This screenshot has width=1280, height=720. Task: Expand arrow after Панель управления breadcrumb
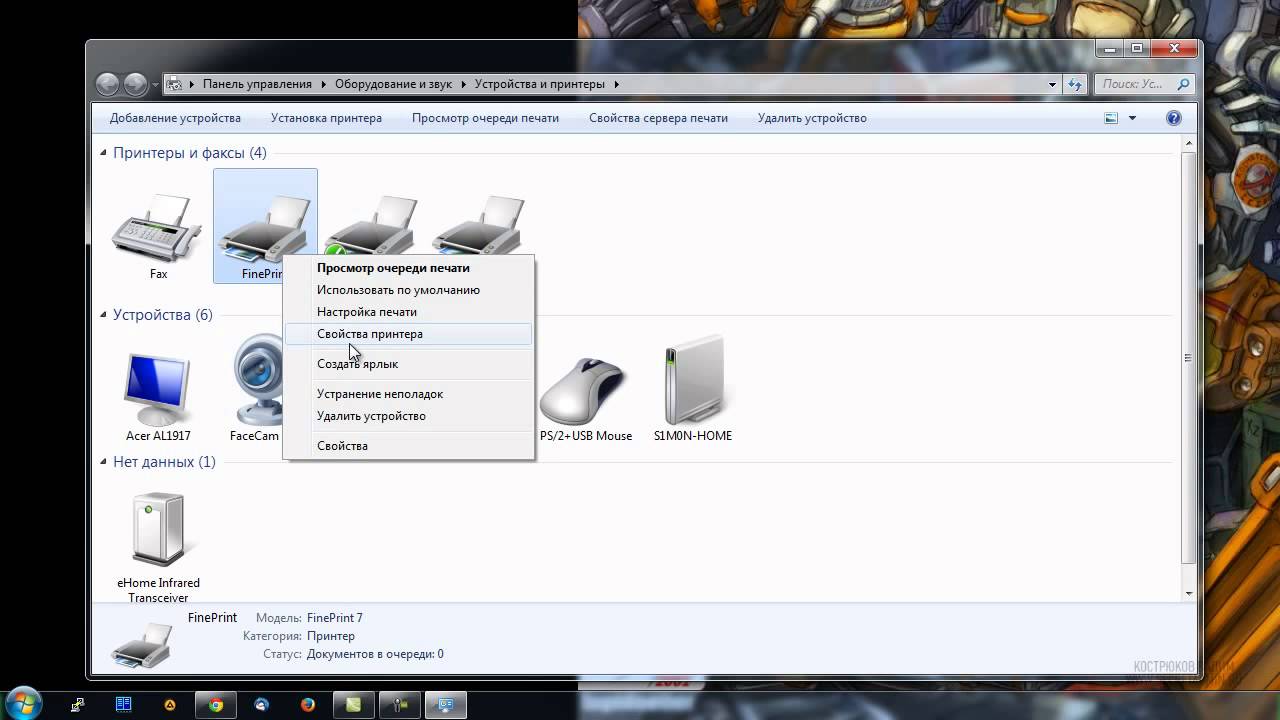click(323, 84)
